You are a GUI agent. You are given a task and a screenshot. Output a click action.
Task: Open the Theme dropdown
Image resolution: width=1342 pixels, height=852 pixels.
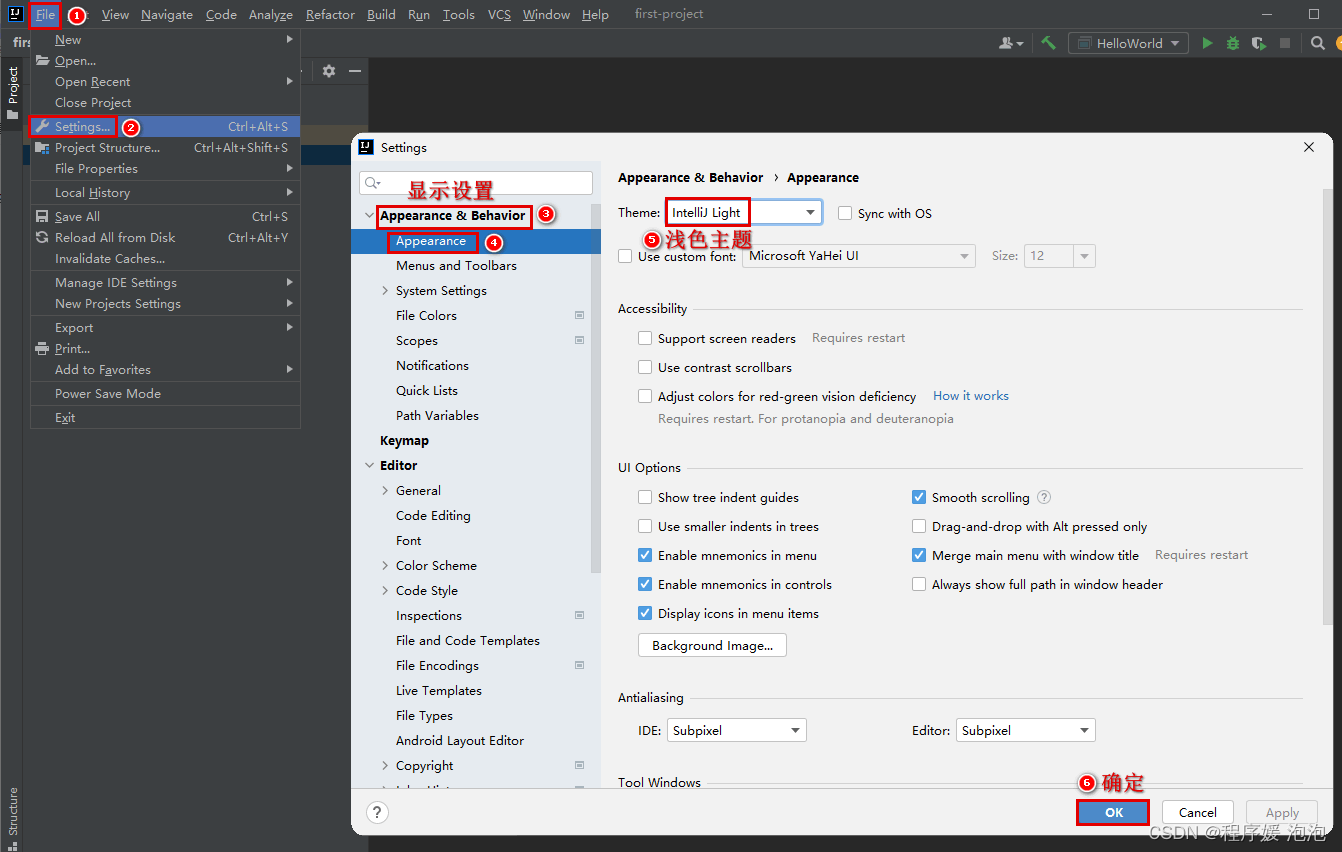744,212
